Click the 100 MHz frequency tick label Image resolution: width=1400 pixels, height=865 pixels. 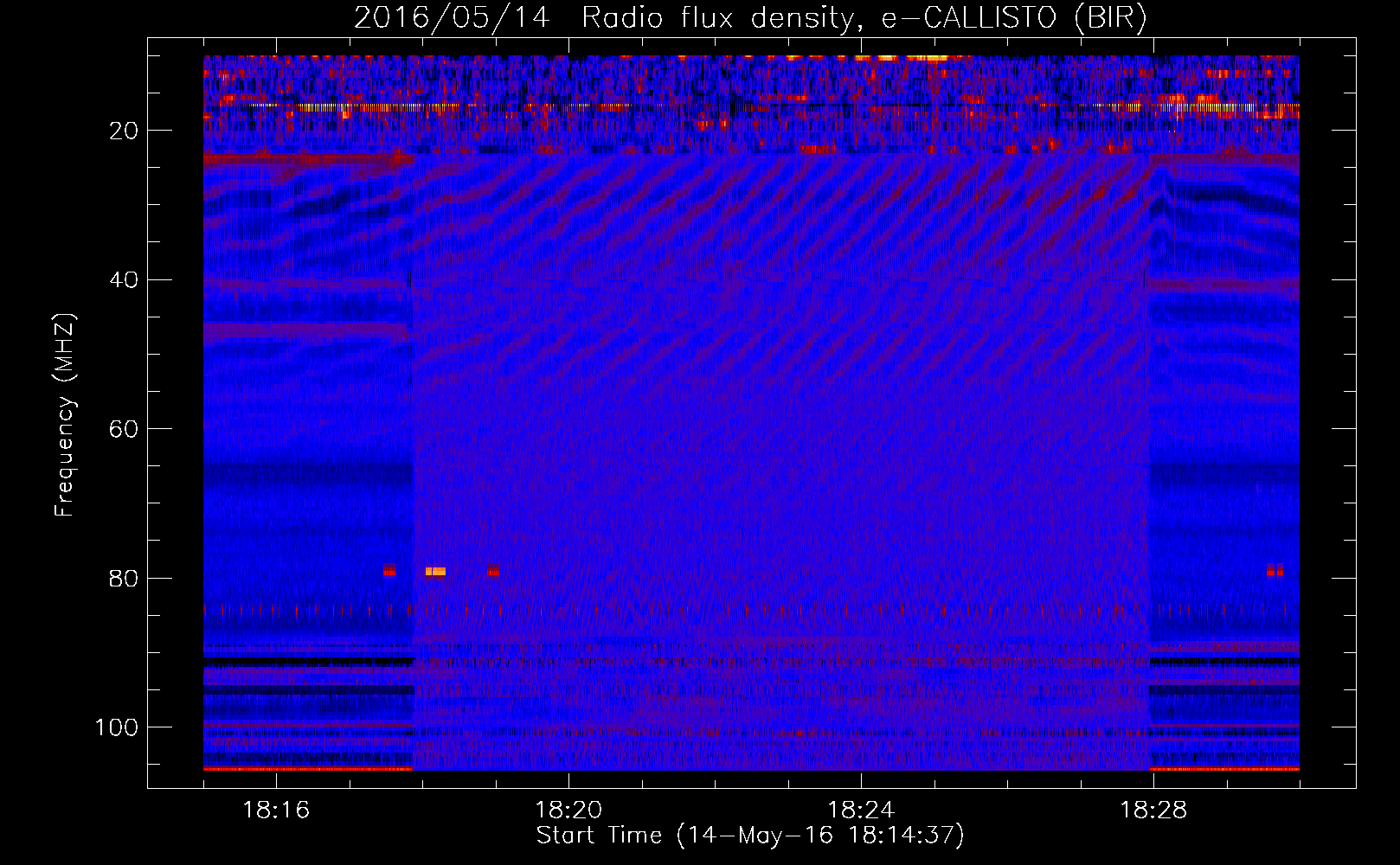click(117, 727)
